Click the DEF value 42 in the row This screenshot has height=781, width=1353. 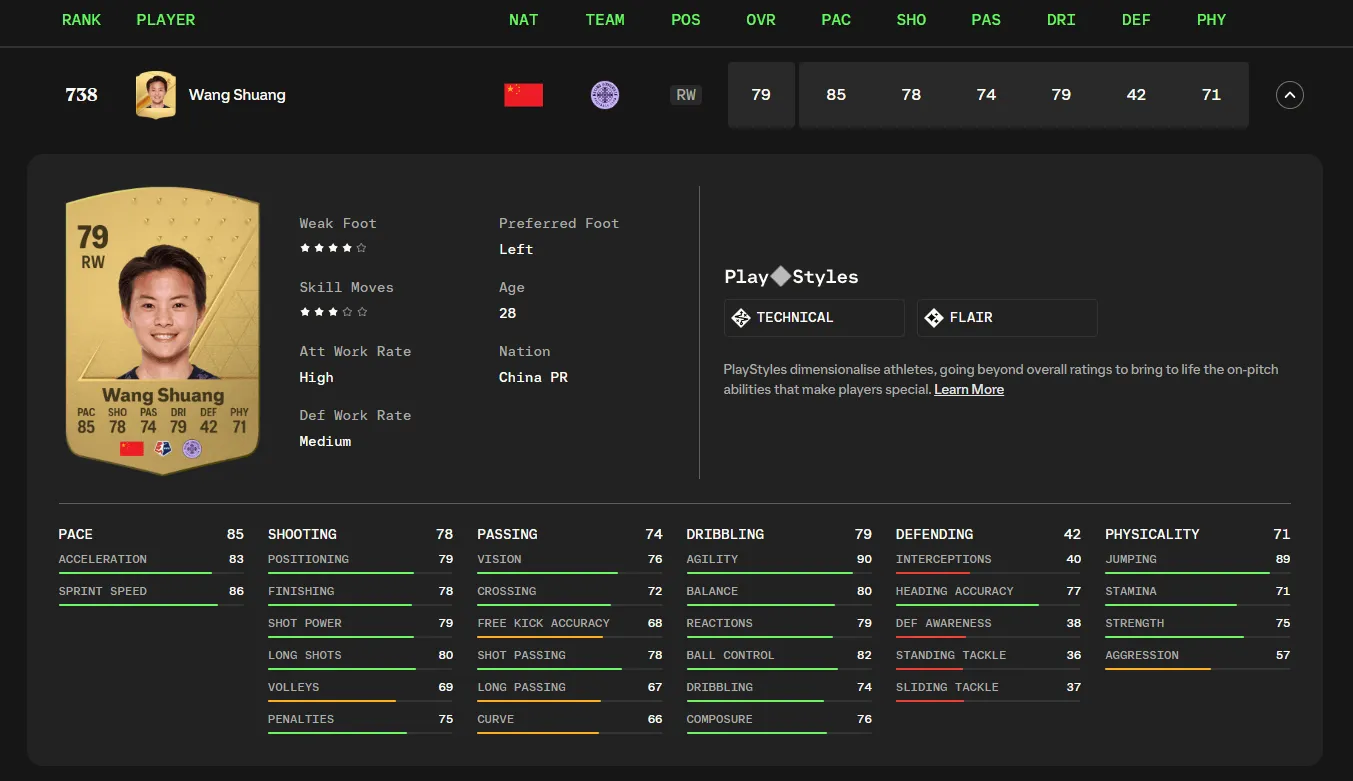pyautogui.click(x=1136, y=95)
